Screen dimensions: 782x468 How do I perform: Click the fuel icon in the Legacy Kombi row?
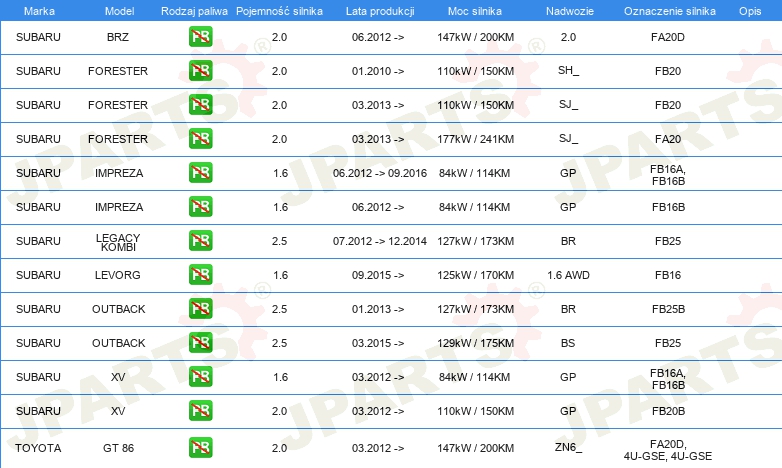[x=200, y=240]
